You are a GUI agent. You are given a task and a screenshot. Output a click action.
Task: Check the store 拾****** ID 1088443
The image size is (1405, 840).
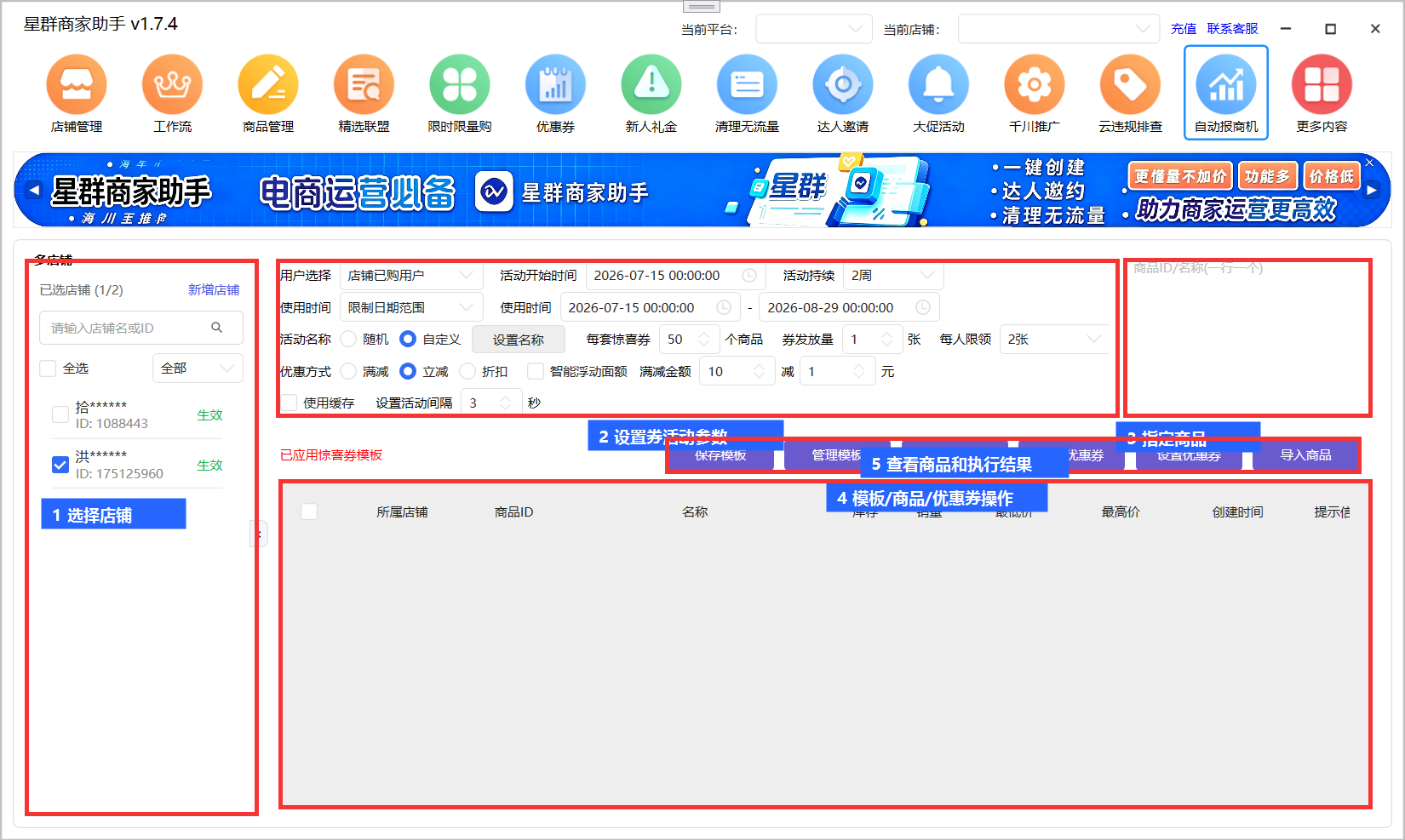pos(60,414)
